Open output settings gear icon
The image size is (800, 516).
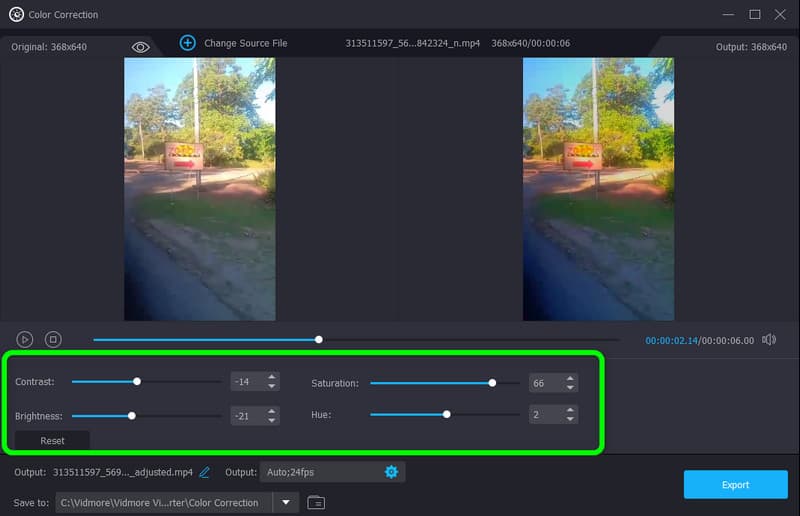391,472
